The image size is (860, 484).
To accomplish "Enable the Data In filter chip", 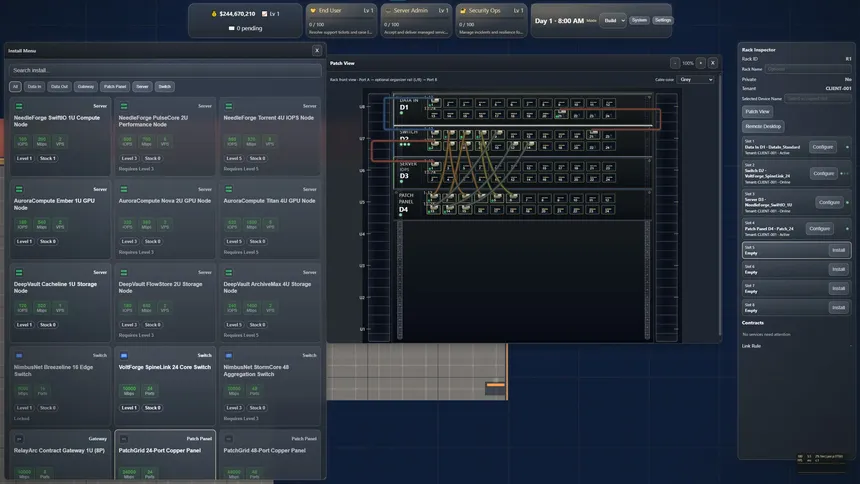I will coord(35,87).
